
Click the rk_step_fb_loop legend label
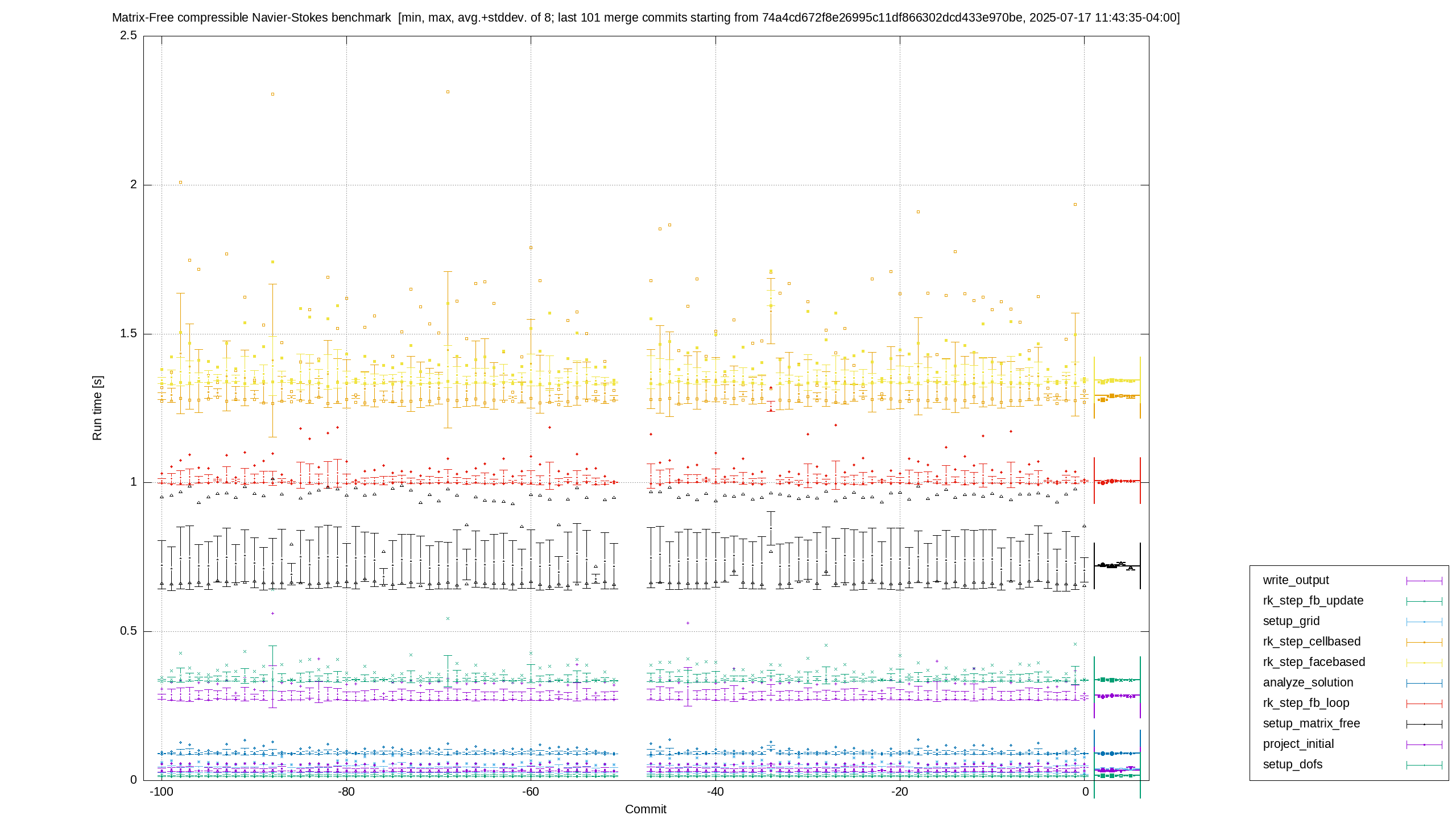(1306, 703)
